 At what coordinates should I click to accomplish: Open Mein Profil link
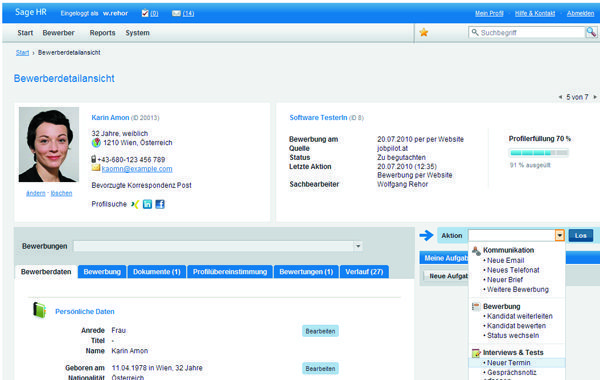(489, 13)
